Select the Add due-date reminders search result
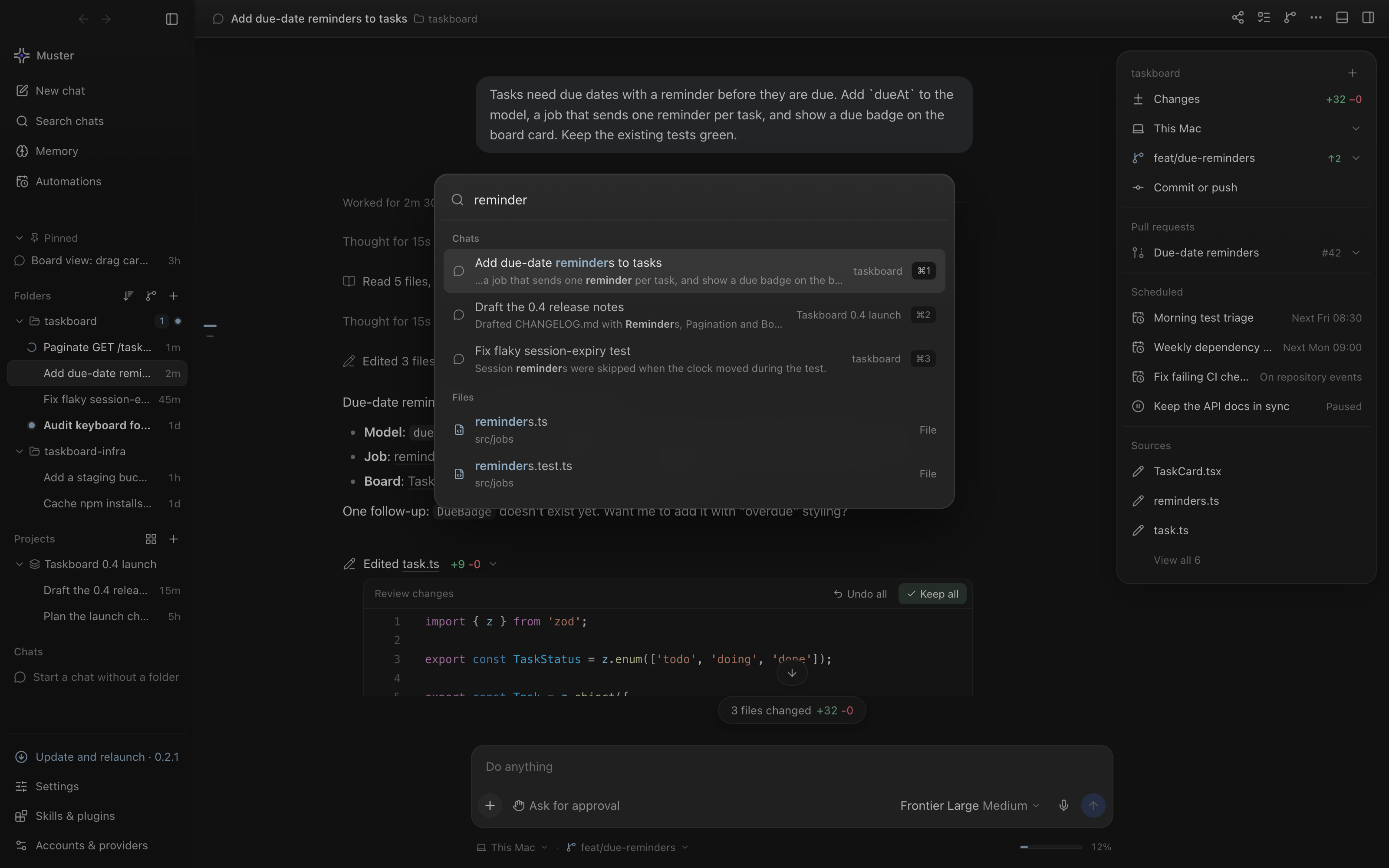This screenshot has height=868, width=1389. (x=694, y=271)
